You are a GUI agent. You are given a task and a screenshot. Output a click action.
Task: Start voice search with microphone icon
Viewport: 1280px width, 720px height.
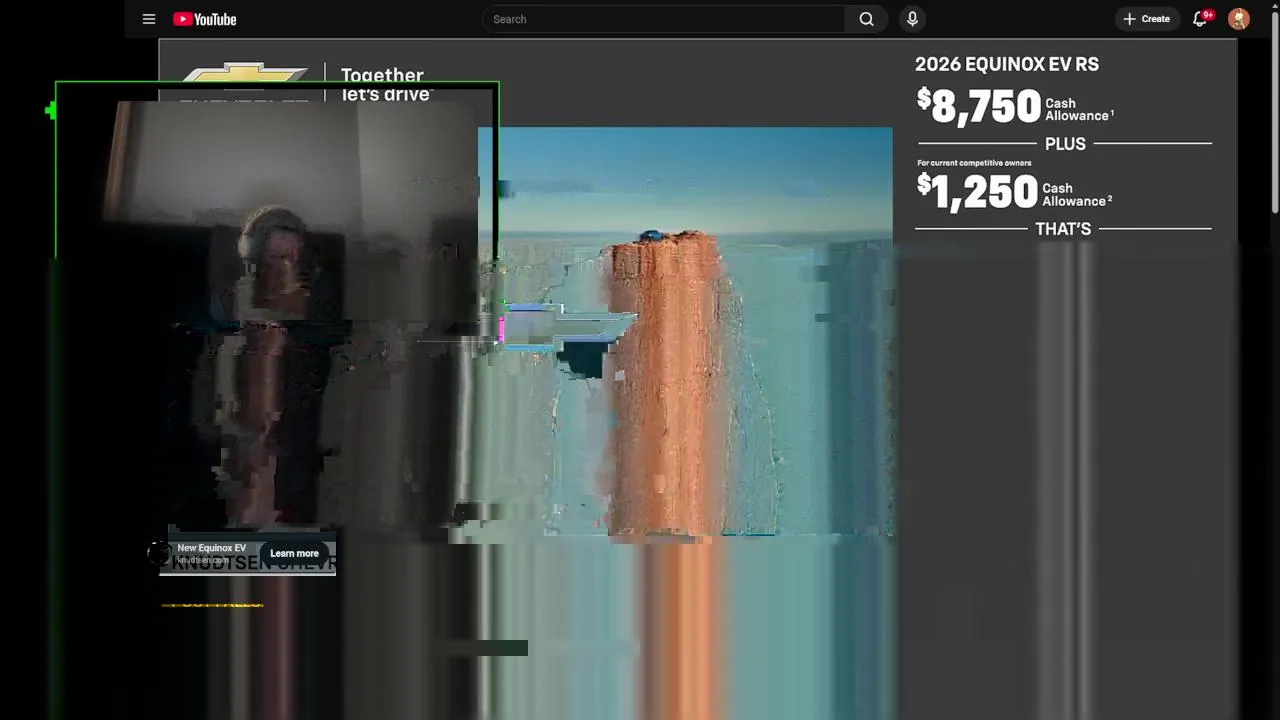pos(912,19)
